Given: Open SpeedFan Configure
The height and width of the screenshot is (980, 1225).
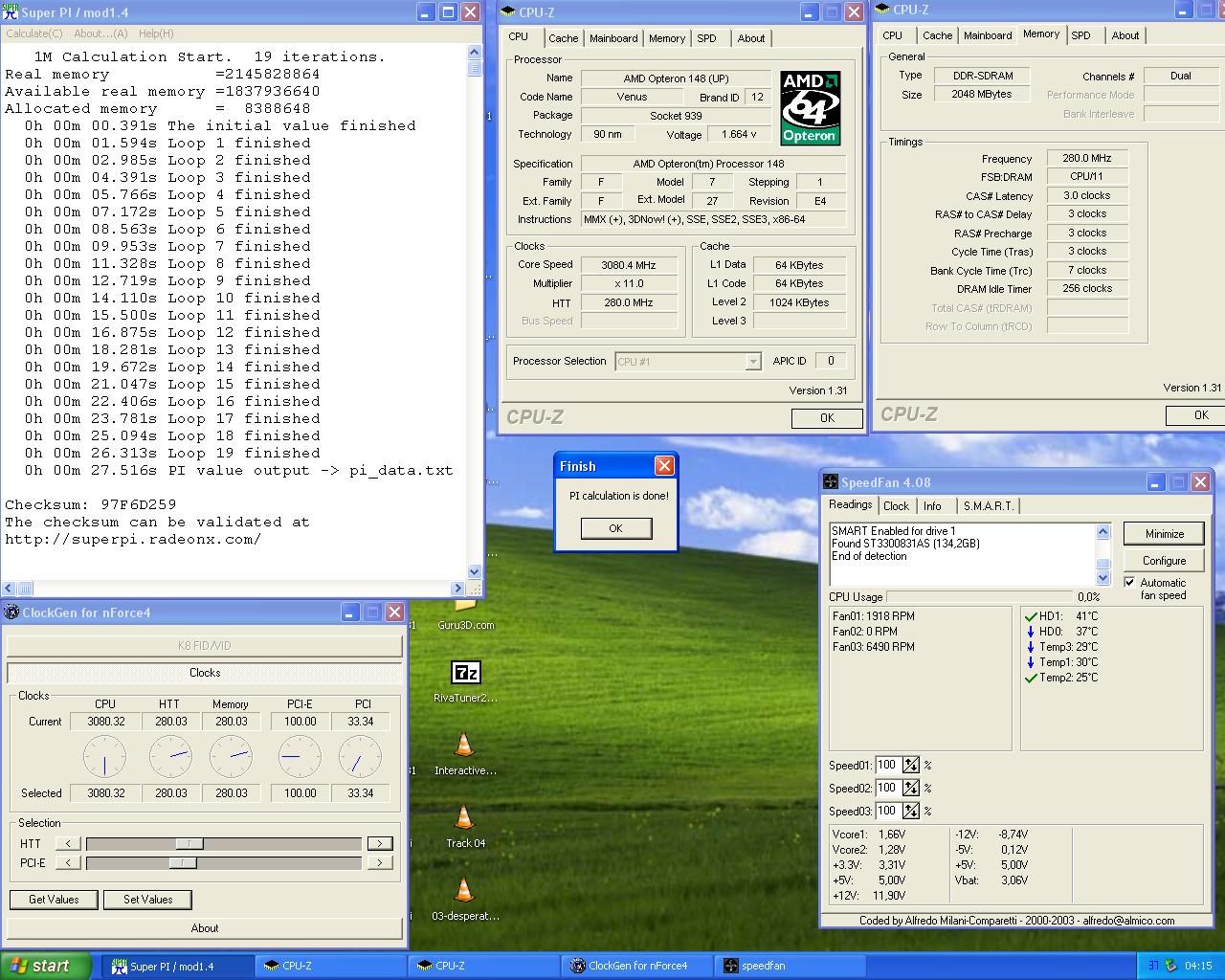Looking at the screenshot, I should (x=1165, y=561).
